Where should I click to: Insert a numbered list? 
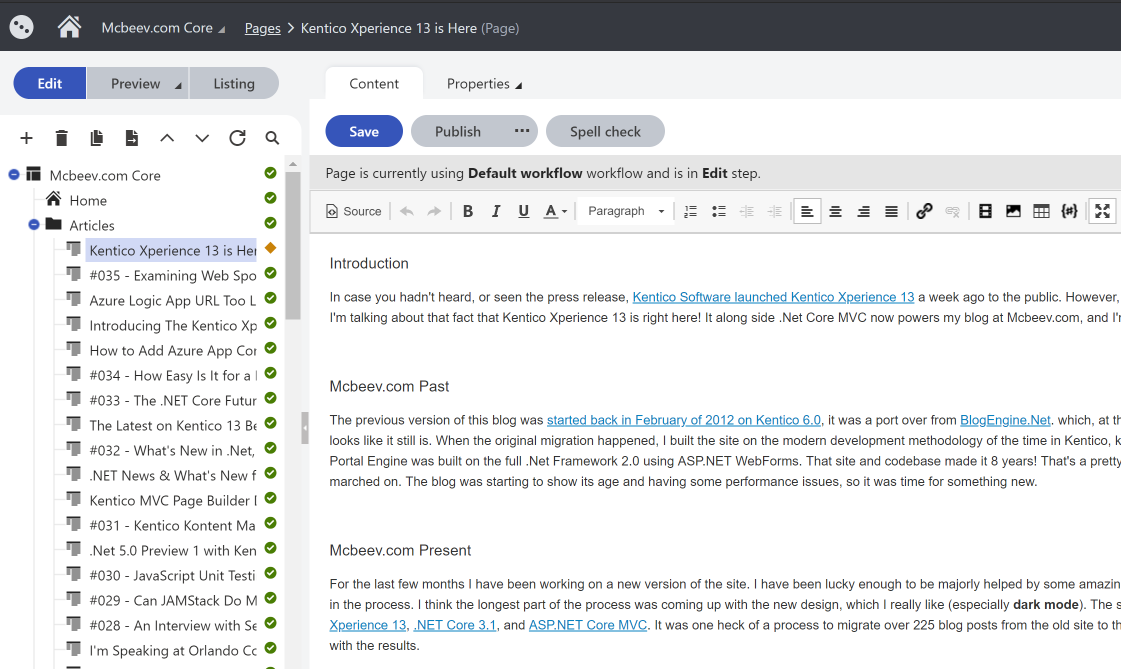[x=691, y=212]
